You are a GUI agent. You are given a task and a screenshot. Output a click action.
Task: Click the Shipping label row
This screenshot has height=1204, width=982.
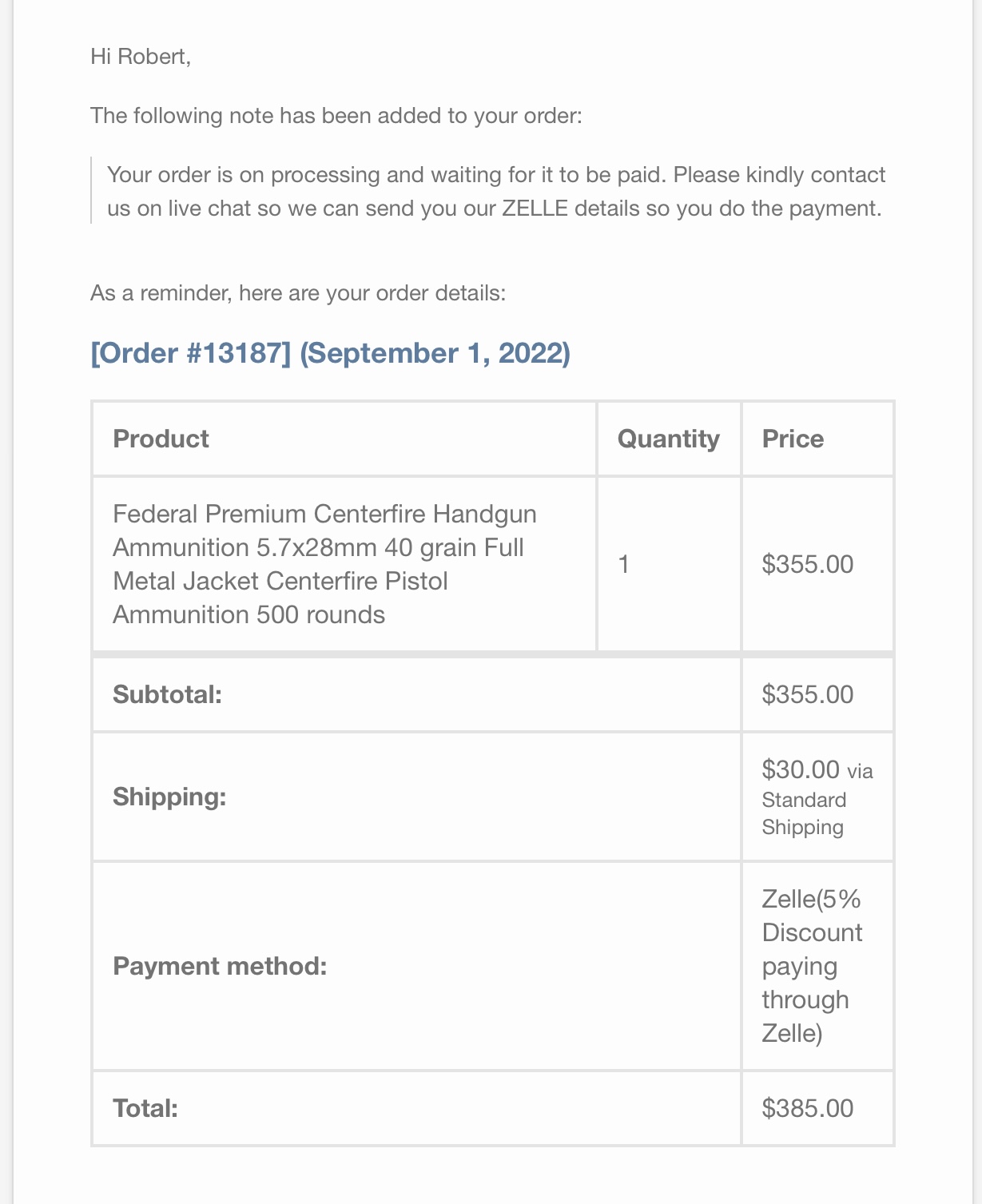coord(416,797)
